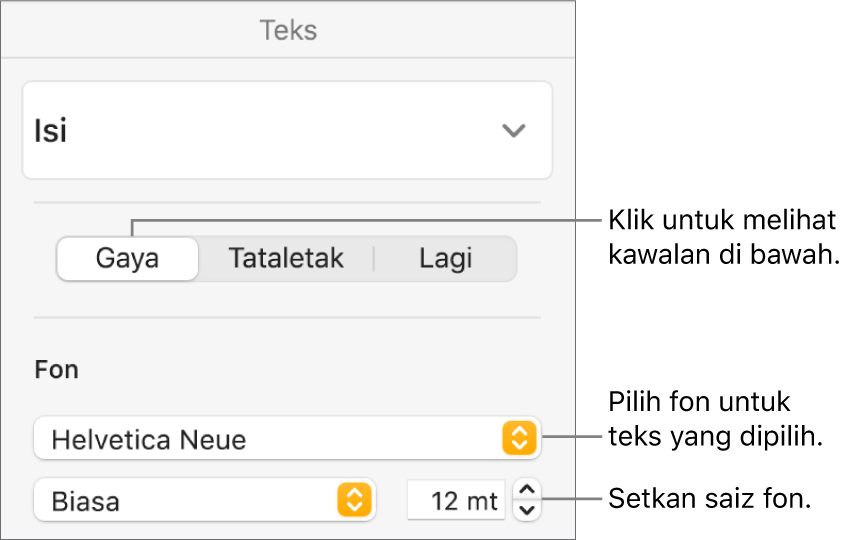Image resolution: width=857 pixels, height=540 pixels.
Task: Click the Teks panel title
Action: [288, 30]
